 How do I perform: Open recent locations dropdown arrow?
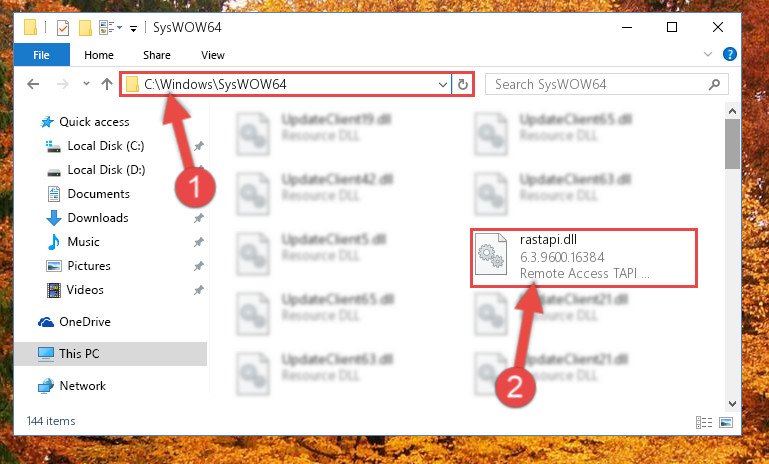pos(86,84)
